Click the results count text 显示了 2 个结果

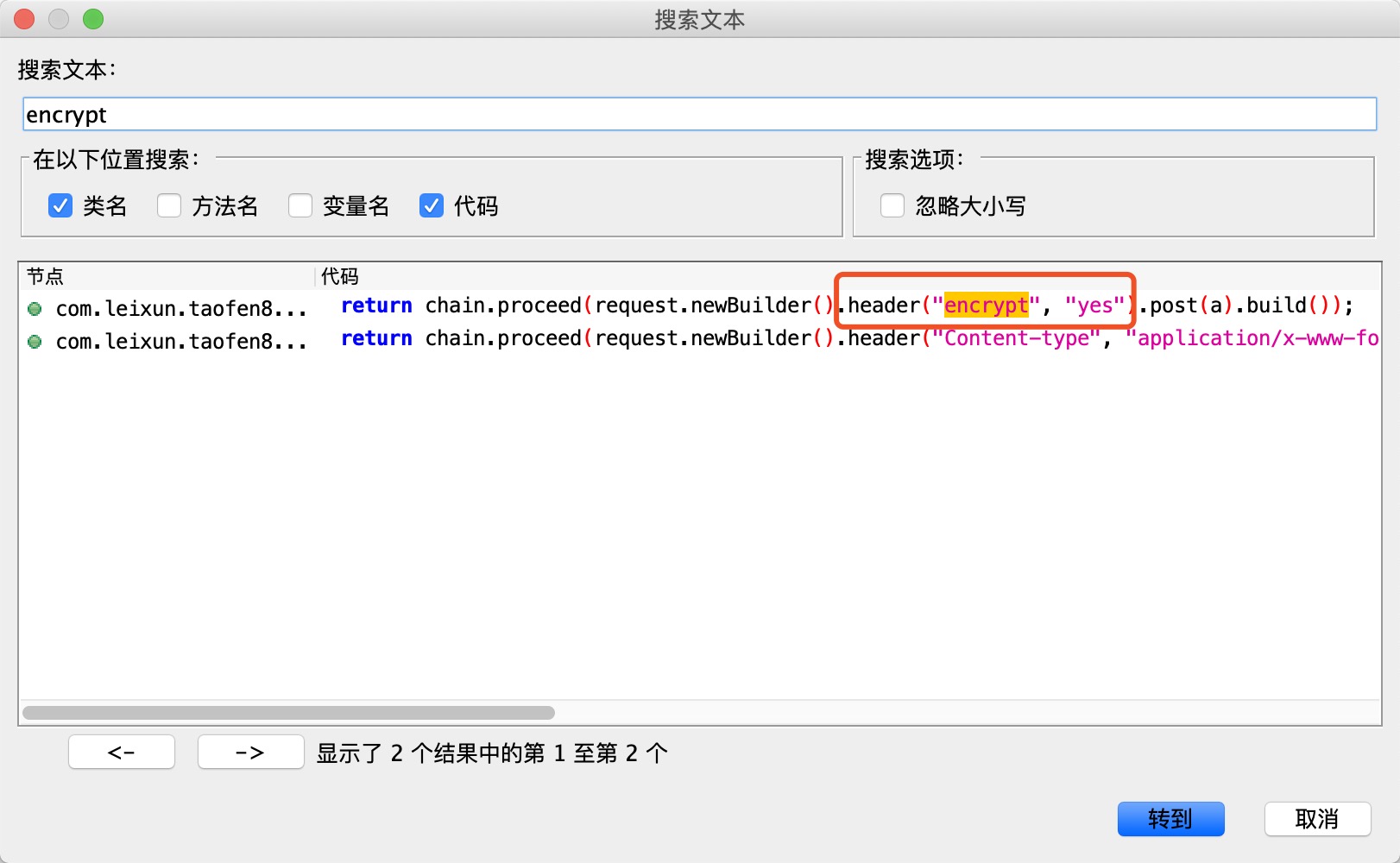pos(492,753)
